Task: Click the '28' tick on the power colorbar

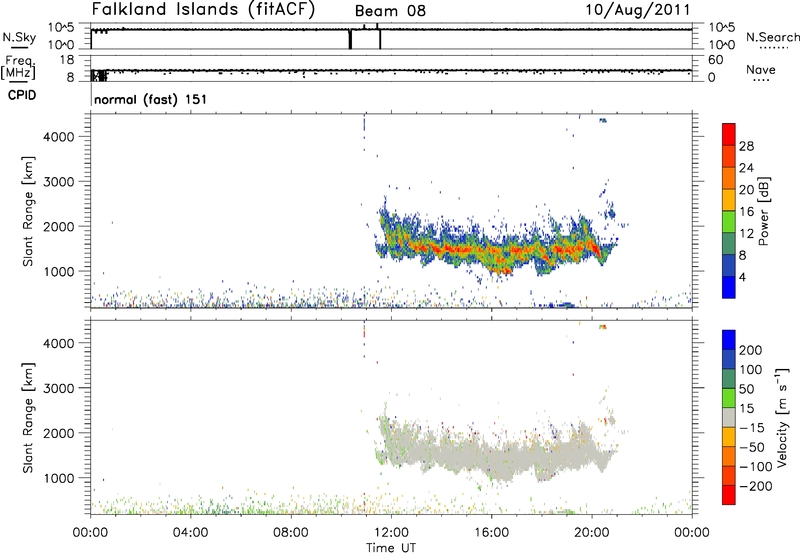Action: 746,146
